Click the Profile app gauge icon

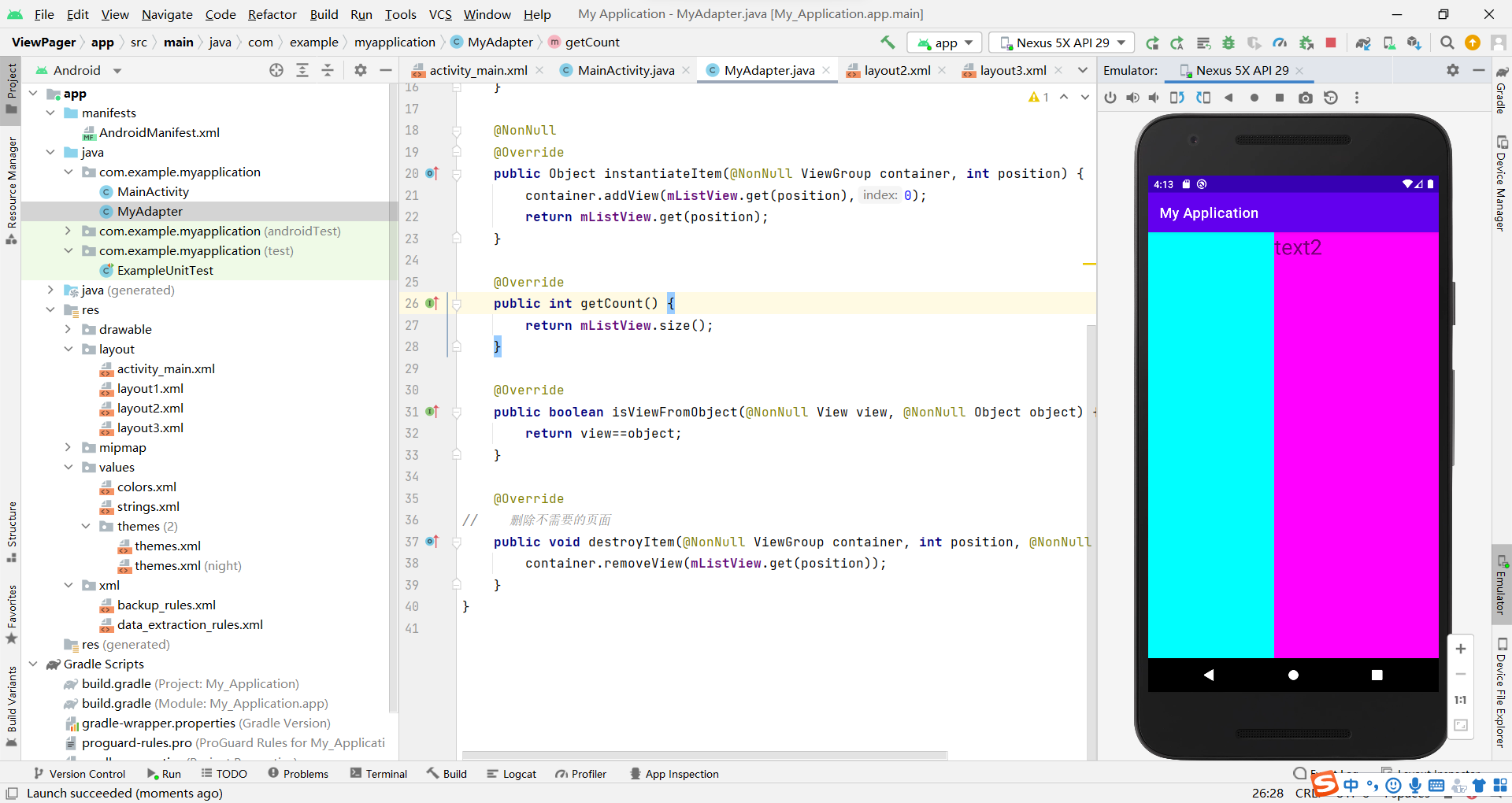(x=1279, y=43)
